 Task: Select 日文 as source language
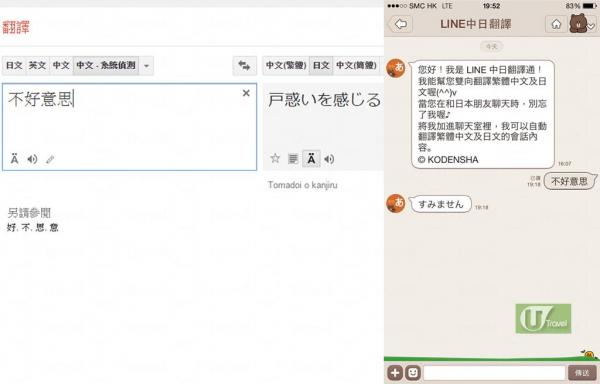click(14, 65)
